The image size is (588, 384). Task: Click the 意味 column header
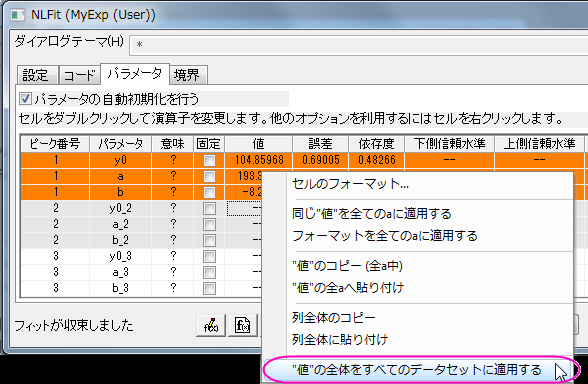click(x=172, y=144)
